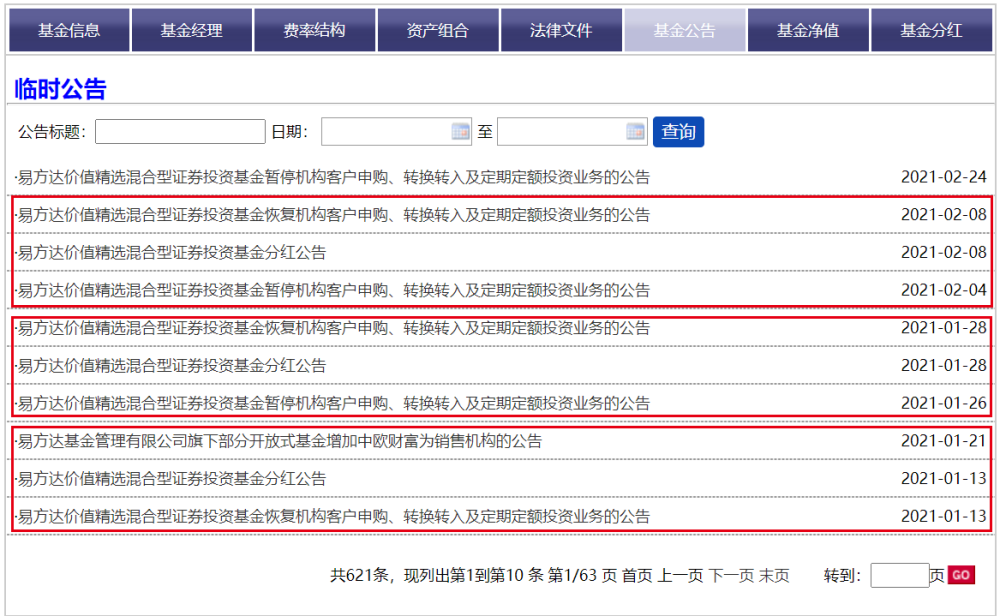Jump to 末页 last page
Viewport: 1000px width, 616px height.
coord(774,575)
